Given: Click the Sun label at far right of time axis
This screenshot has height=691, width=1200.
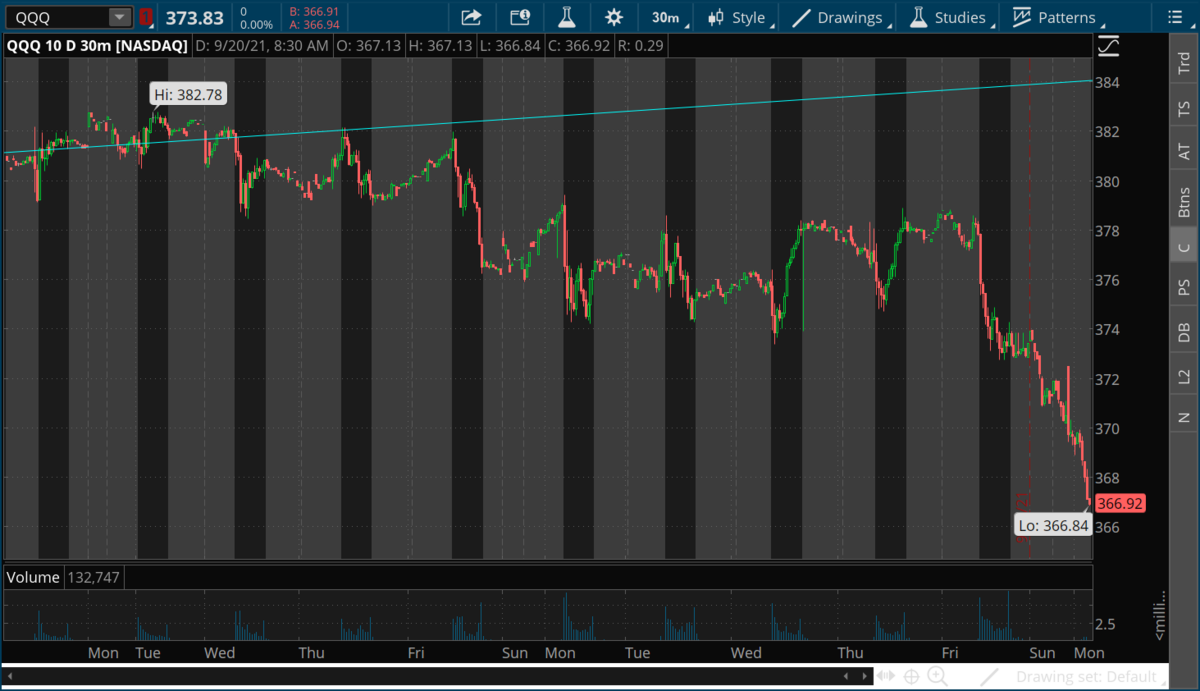Looking at the screenshot, I should point(1042,653).
